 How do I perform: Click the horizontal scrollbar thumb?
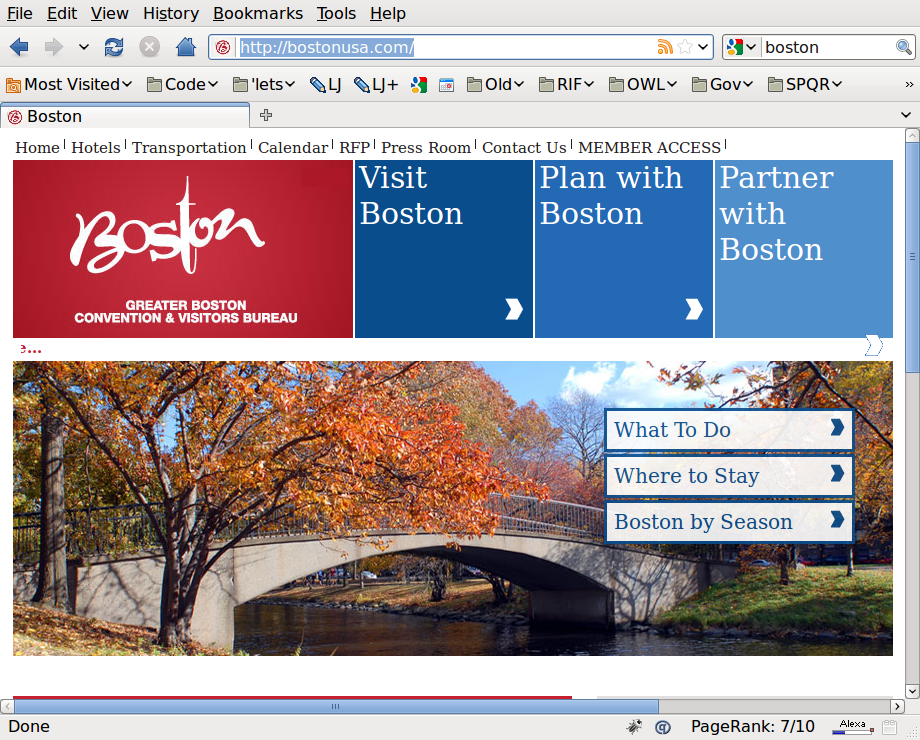(x=336, y=706)
